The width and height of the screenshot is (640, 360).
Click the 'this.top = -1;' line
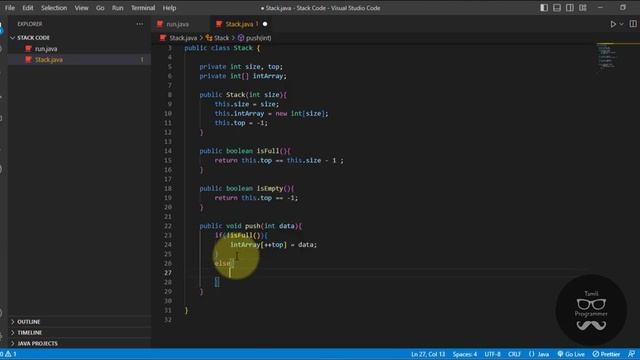[241, 123]
